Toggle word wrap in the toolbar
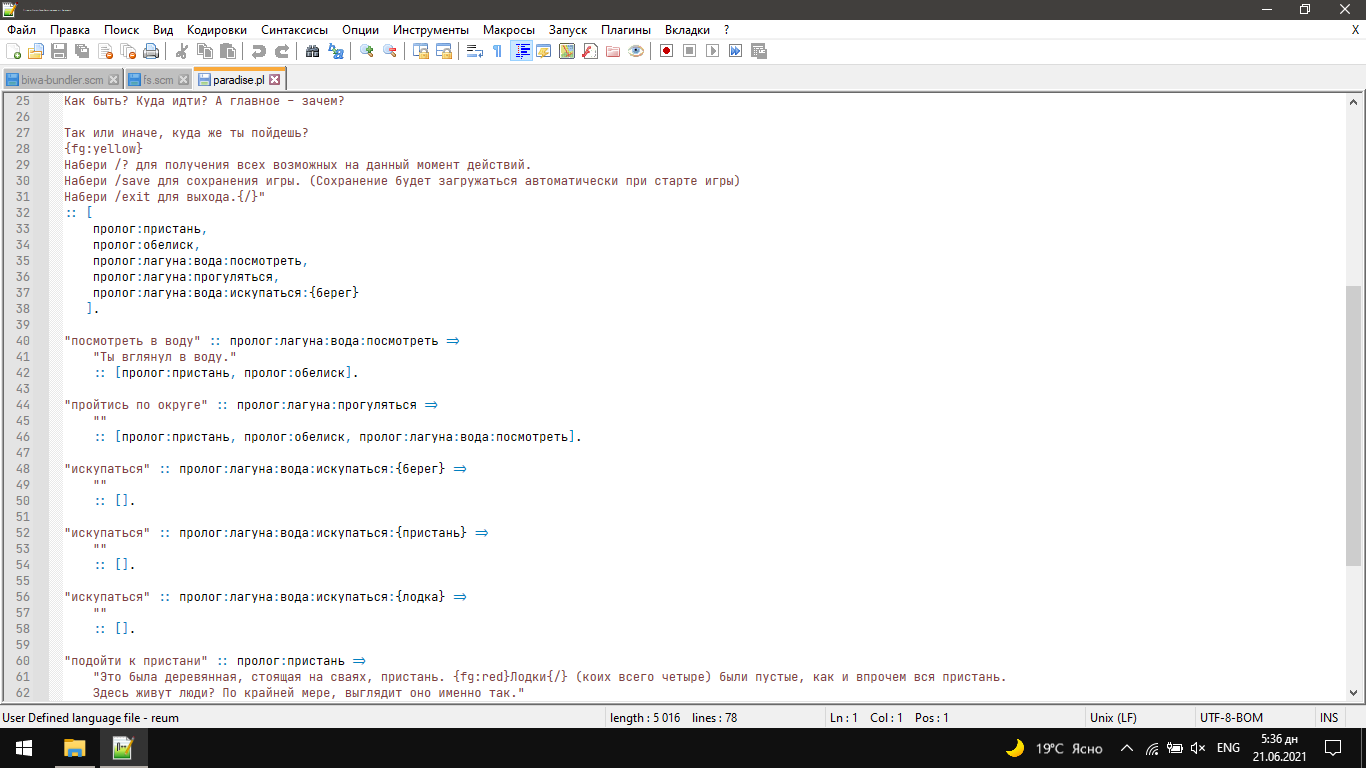Screen dimensions: 1366x768 tap(475, 51)
